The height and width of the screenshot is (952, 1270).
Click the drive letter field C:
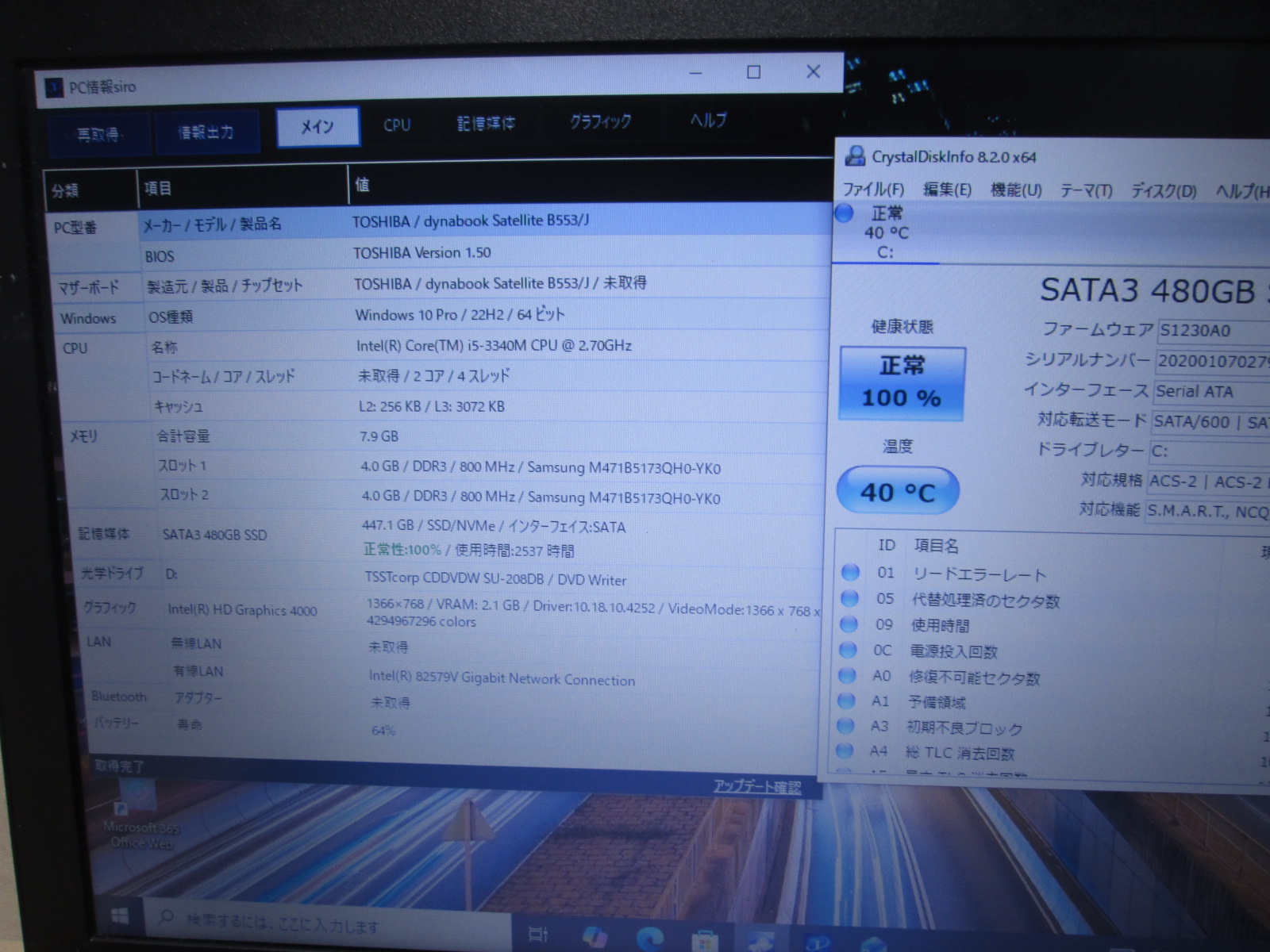(1210, 451)
